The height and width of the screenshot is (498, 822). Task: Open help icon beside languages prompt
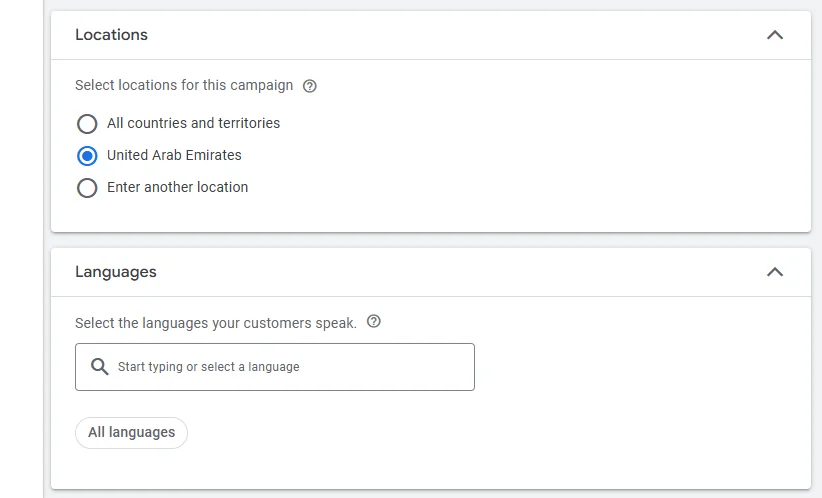click(374, 322)
